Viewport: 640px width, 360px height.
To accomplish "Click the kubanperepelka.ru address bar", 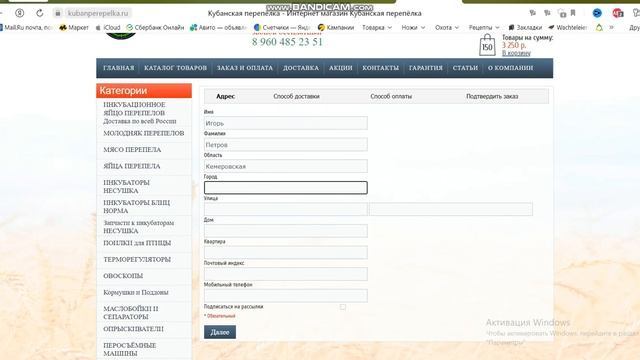I will pos(98,13).
